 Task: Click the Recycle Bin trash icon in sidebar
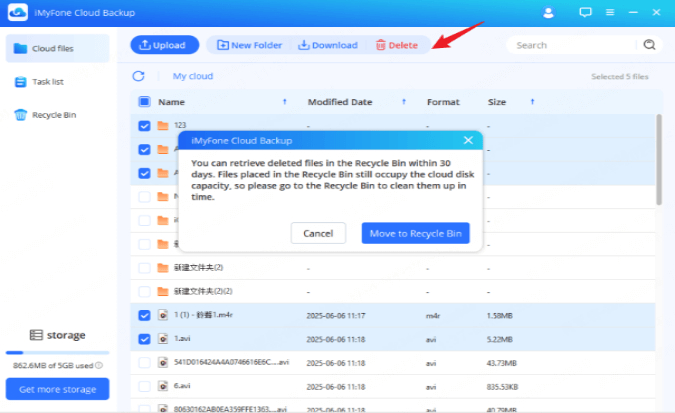(x=20, y=115)
